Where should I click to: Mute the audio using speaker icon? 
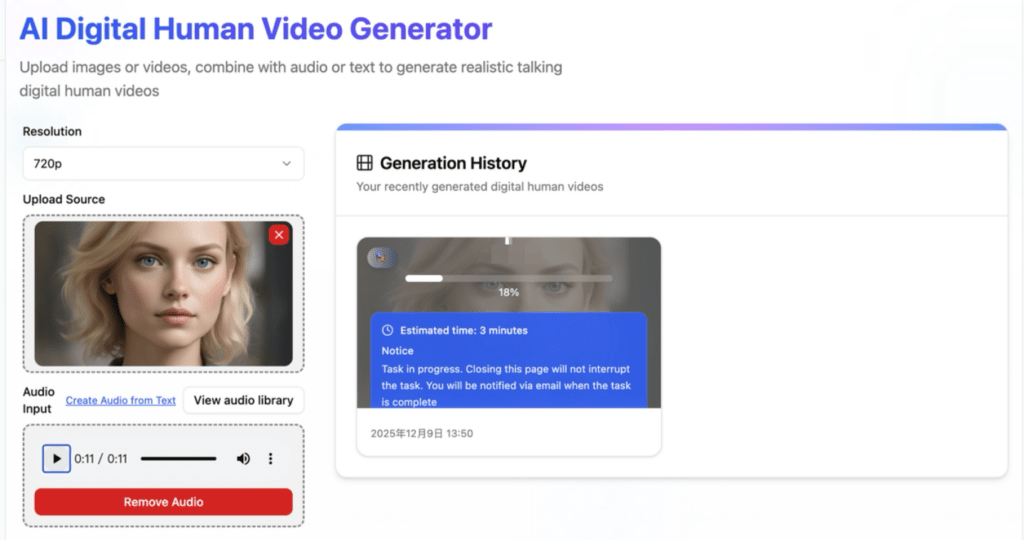243,458
